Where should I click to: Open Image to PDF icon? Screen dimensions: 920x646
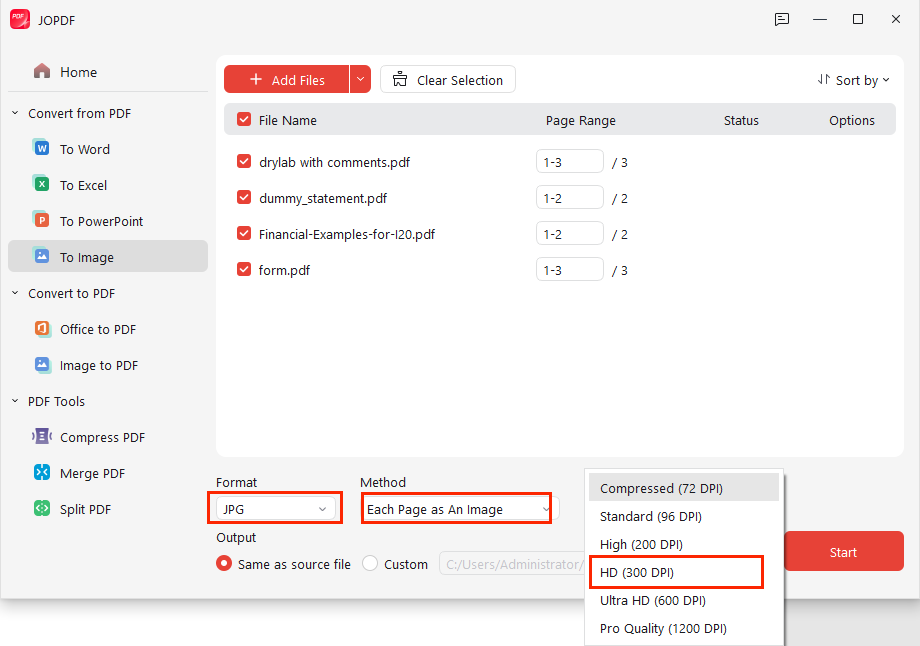click(x=42, y=364)
